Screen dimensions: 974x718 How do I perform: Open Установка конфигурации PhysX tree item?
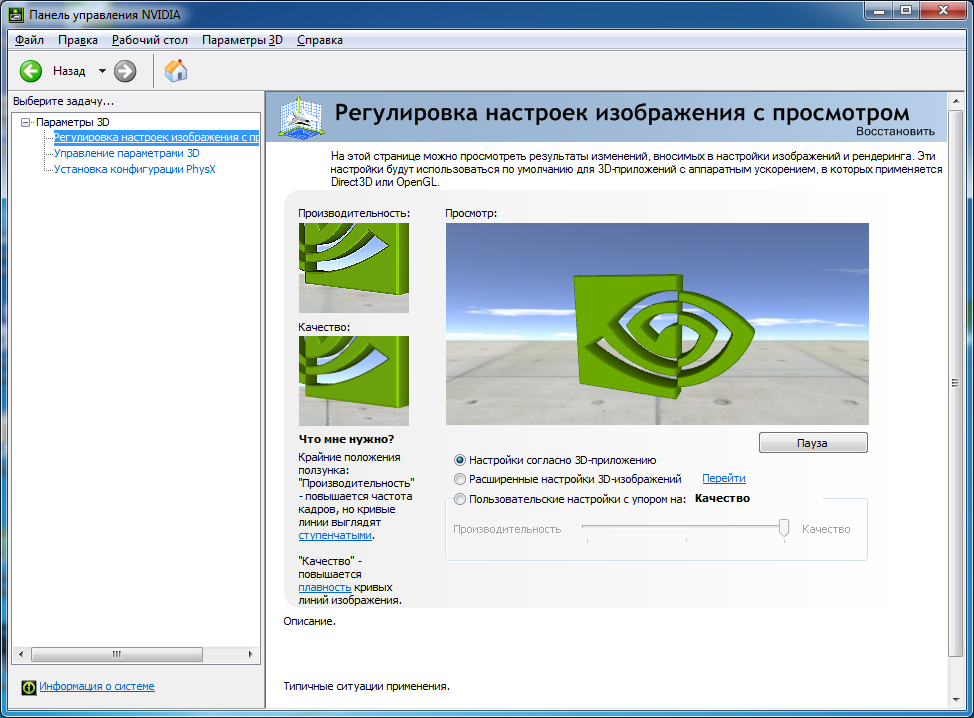(134, 169)
